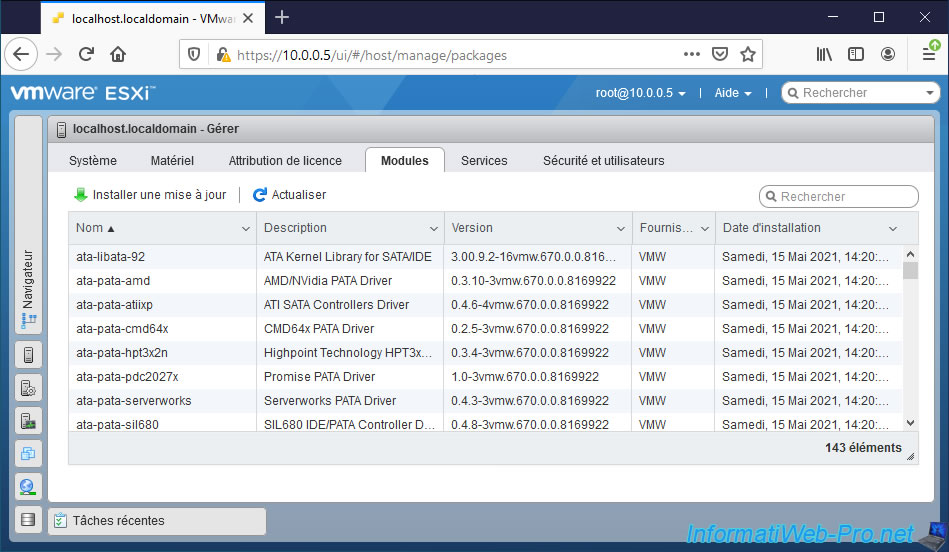Open the Tâches récentes panel
Screen dimensions: 949x552
[x=157, y=521]
